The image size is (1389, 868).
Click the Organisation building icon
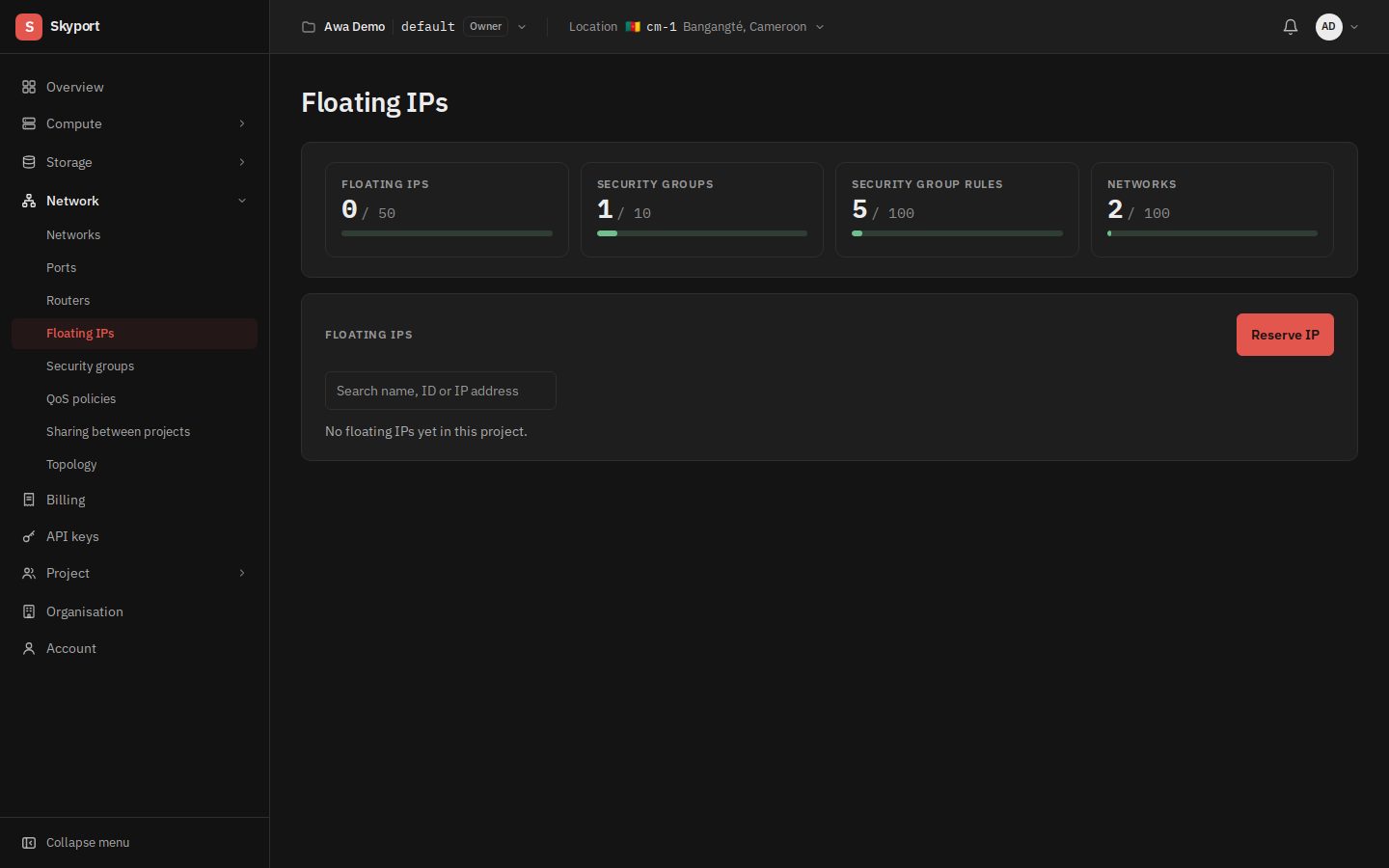coord(29,611)
